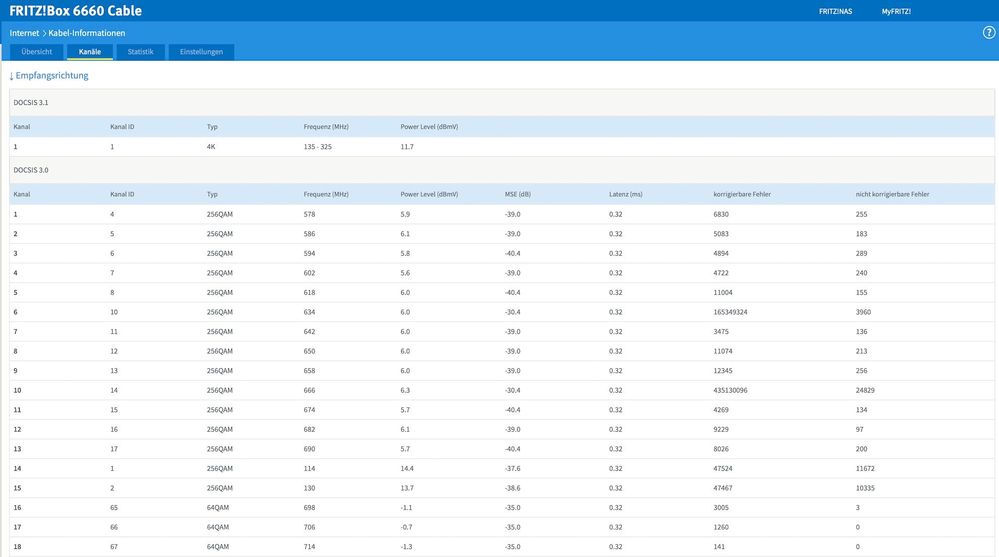Click the power level value -0.7
This screenshot has height=557, width=999.
tap(406, 527)
